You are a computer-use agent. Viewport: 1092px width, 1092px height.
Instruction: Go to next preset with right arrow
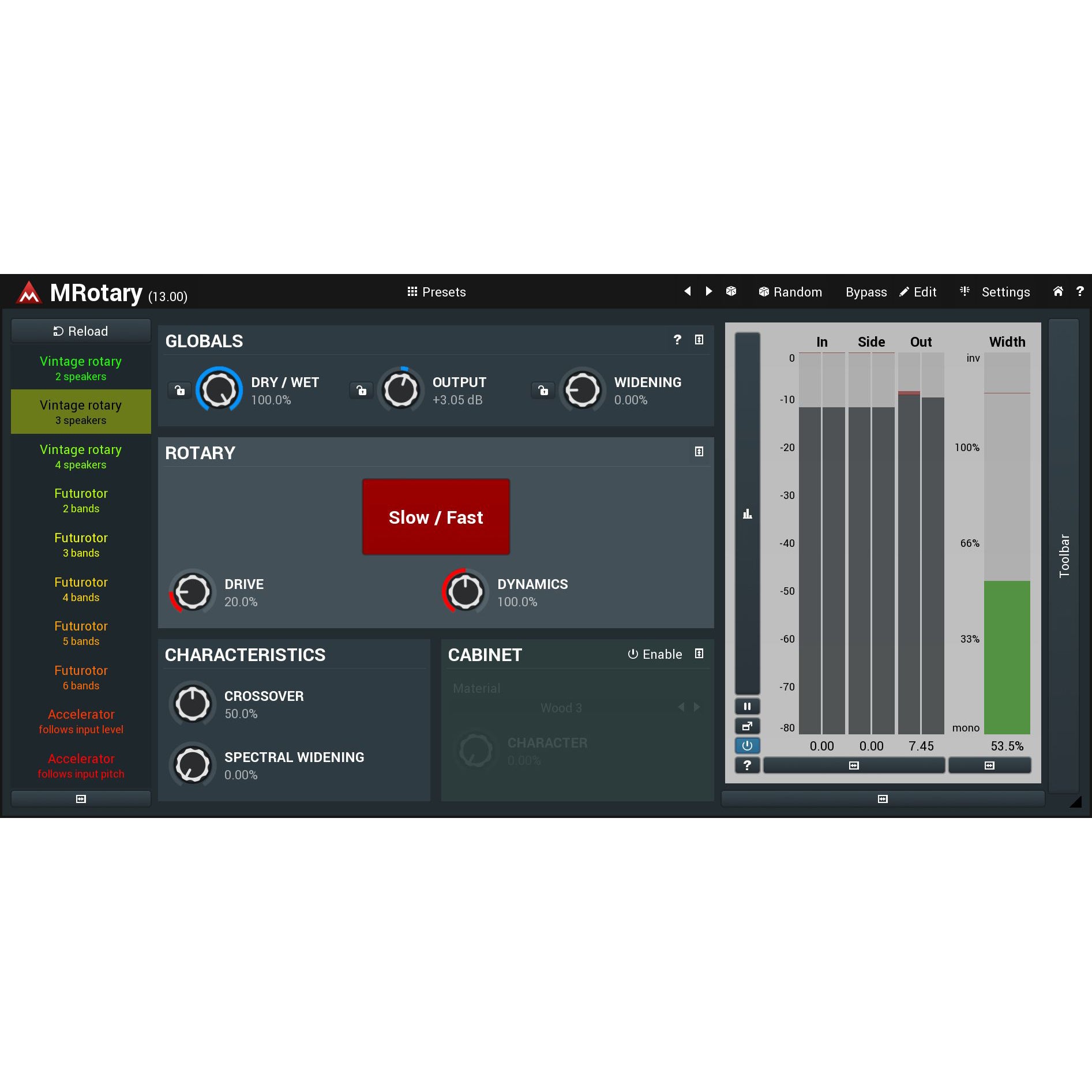pos(709,291)
